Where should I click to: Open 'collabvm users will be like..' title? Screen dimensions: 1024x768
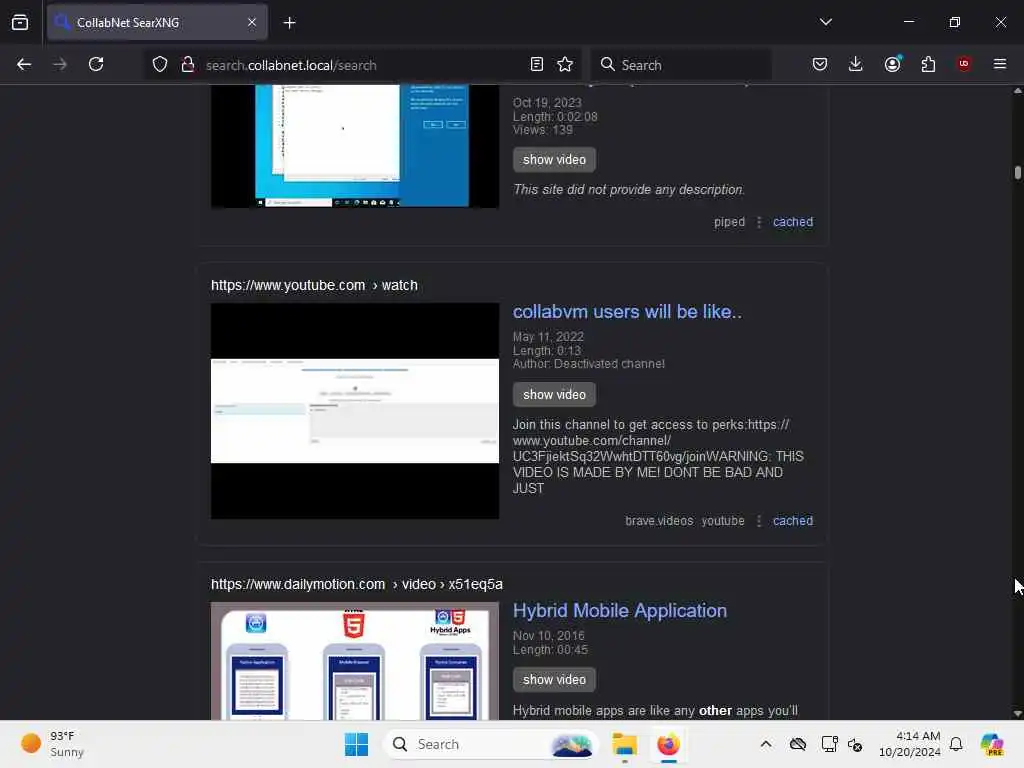pyautogui.click(x=627, y=312)
